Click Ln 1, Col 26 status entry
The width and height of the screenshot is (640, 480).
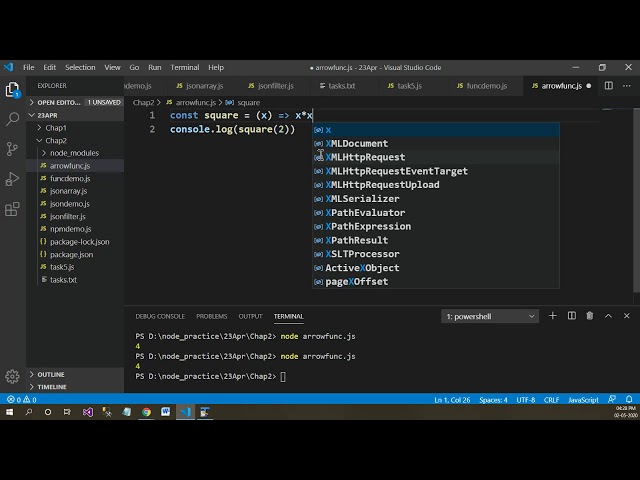click(452, 400)
